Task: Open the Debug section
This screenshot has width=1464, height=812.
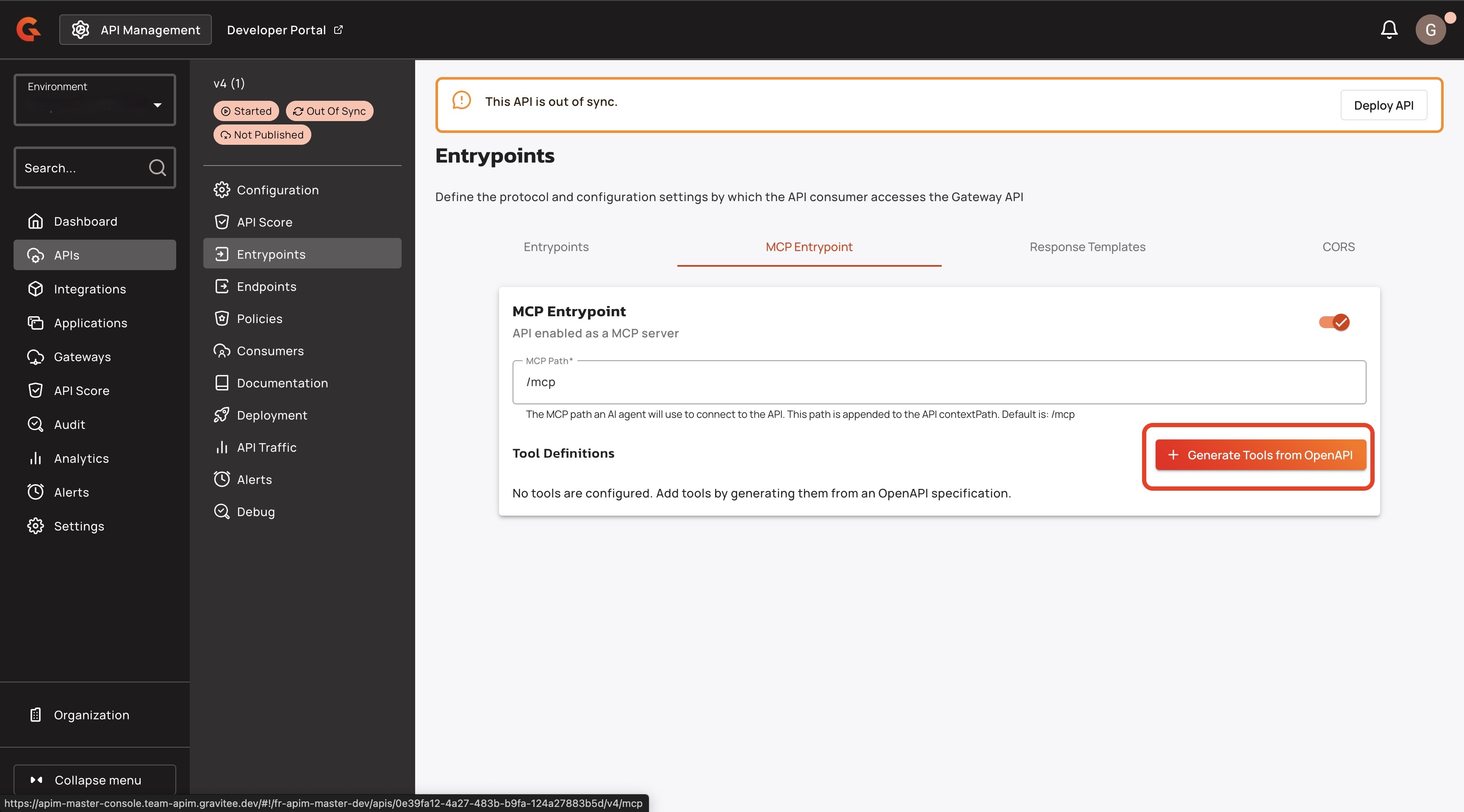Action: pos(256,511)
